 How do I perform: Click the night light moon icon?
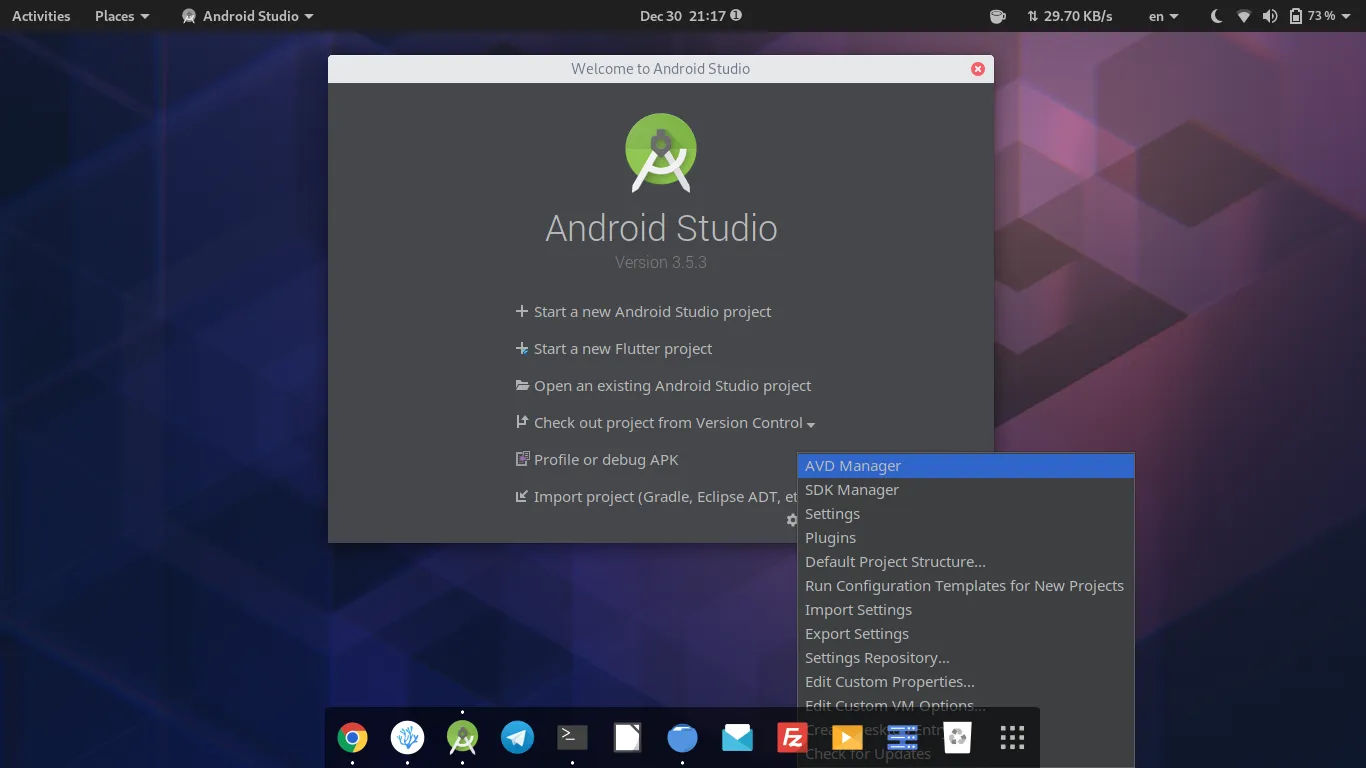point(1216,16)
